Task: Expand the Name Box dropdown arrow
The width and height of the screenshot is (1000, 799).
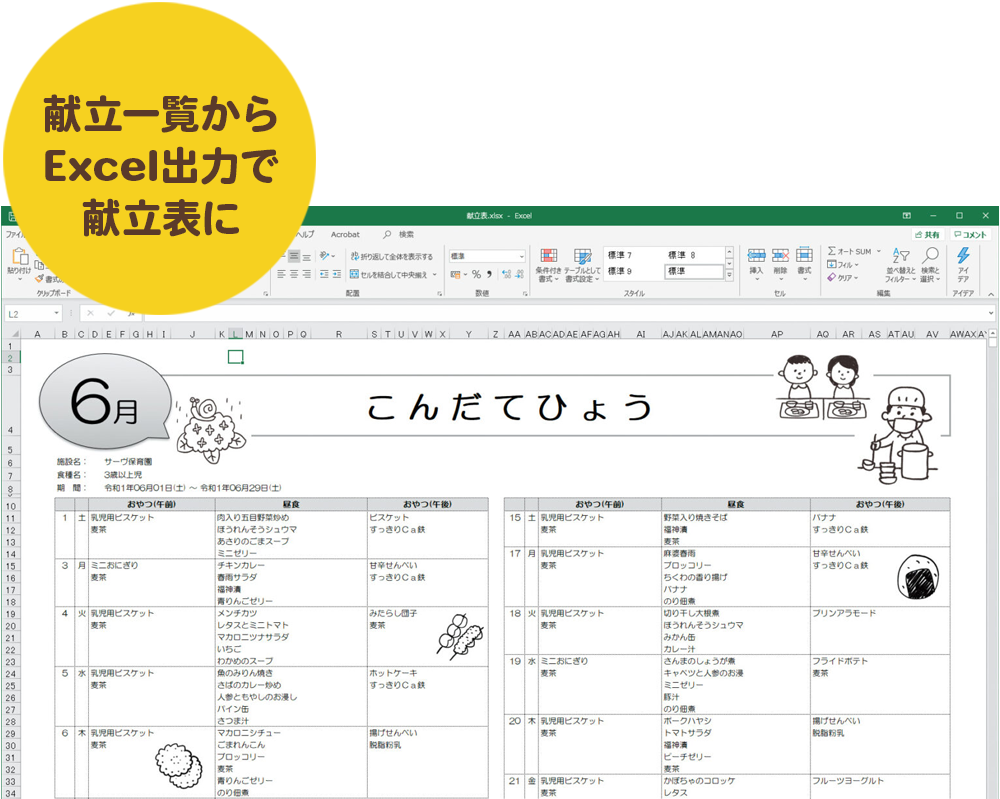Action: [x=56, y=313]
